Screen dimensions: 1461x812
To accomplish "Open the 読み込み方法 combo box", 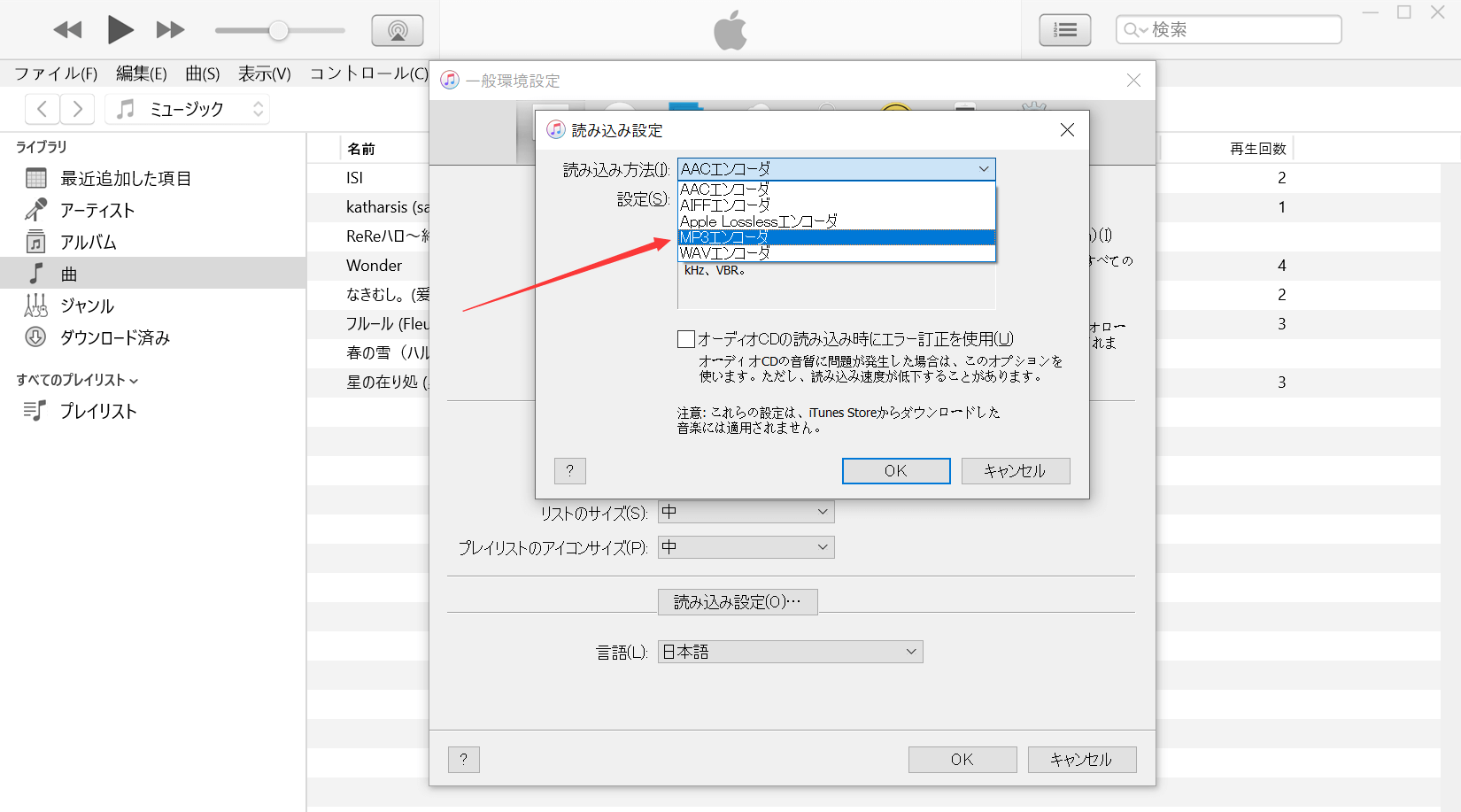I will 837,169.
